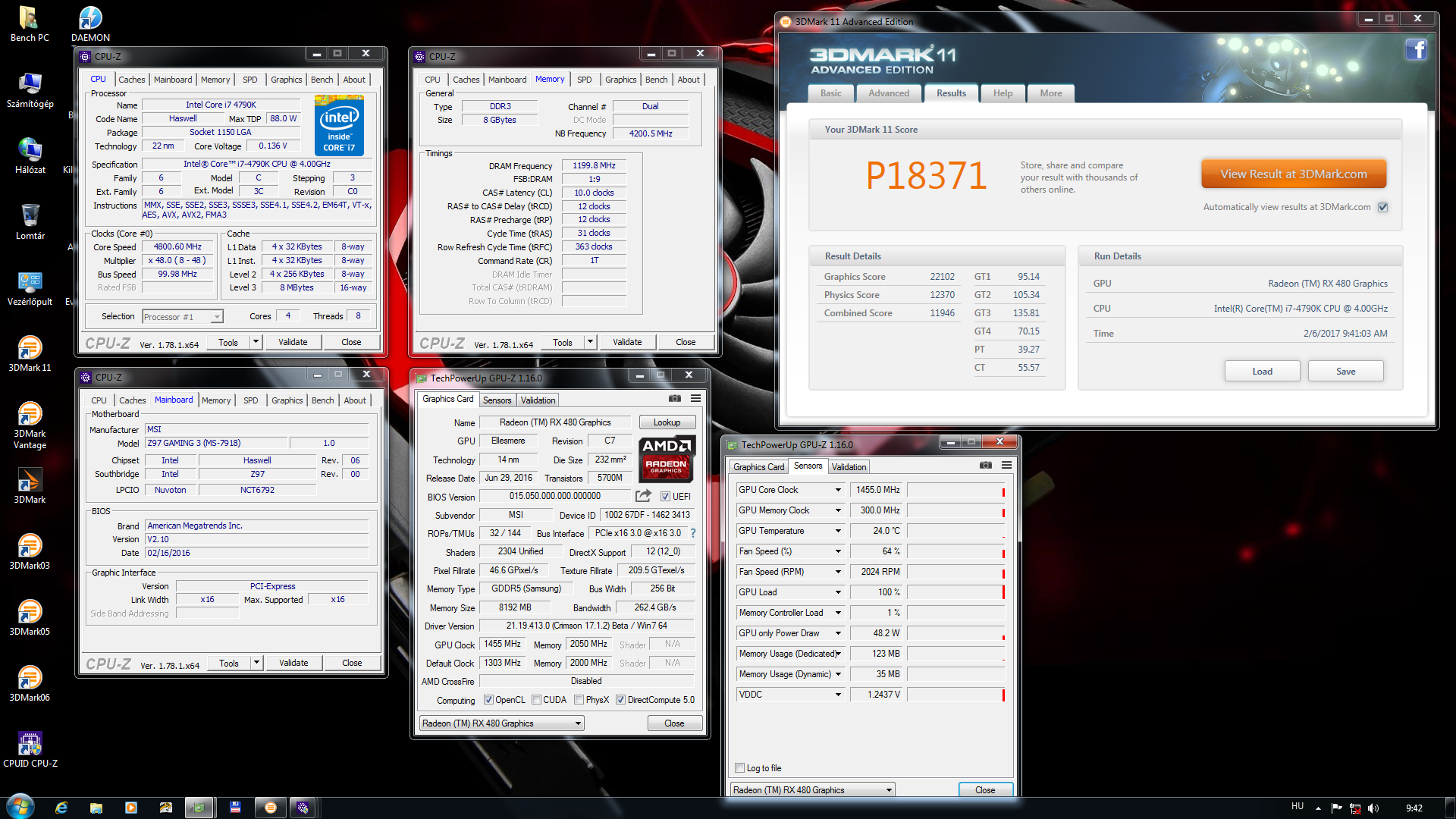Image resolution: width=1456 pixels, height=819 pixels.
Task: Click the Save button in Run Details
Action: [1346, 372]
